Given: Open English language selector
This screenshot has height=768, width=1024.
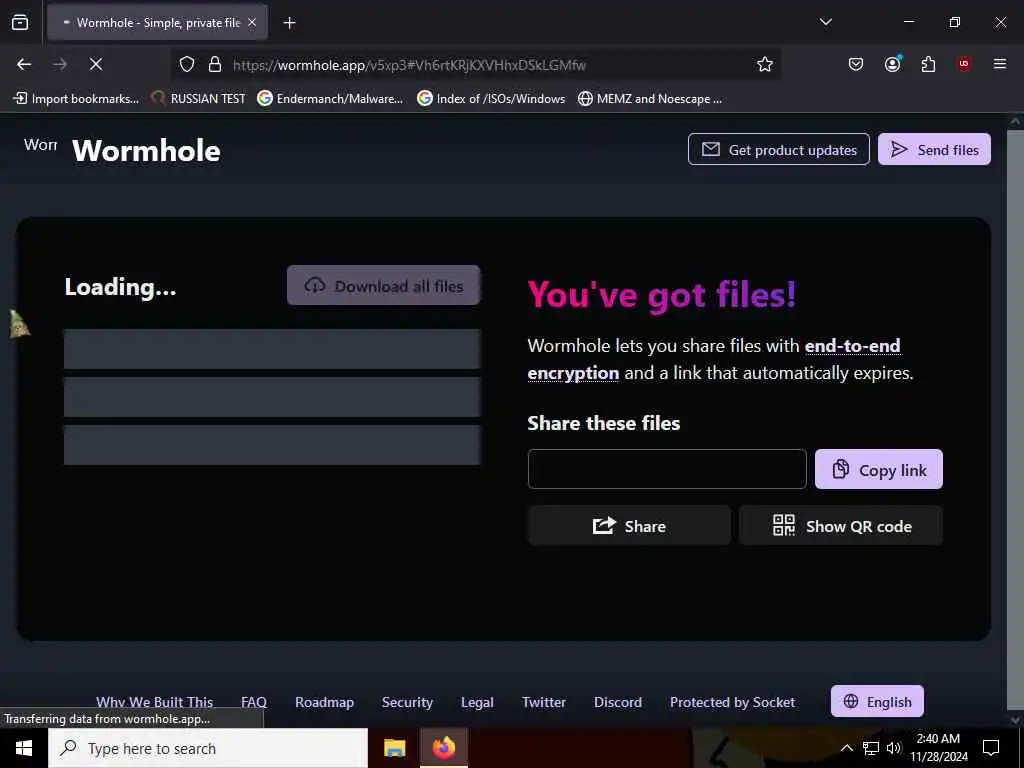Looking at the screenshot, I should pyautogui.click(x=877, y=701).
